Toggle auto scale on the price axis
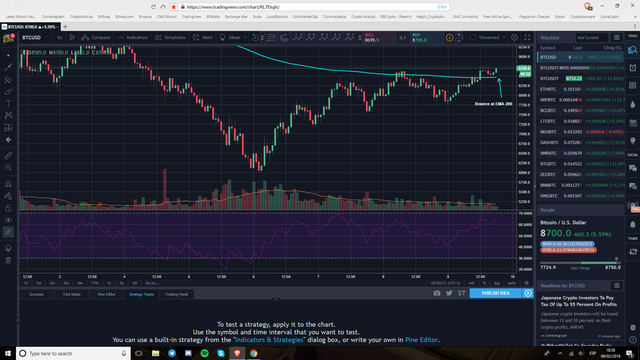The image size is (640, 360). [x=511, y=283]
